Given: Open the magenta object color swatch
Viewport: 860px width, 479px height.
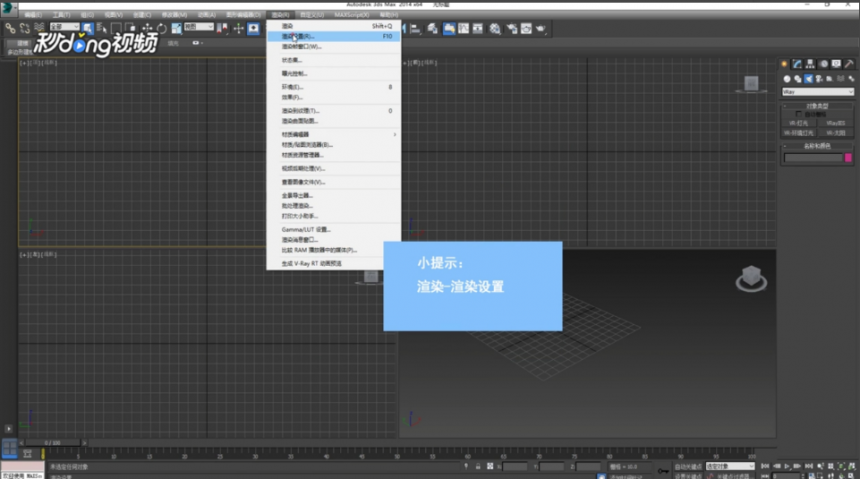Looking at the screenshot, I should [x=848, y=158].
